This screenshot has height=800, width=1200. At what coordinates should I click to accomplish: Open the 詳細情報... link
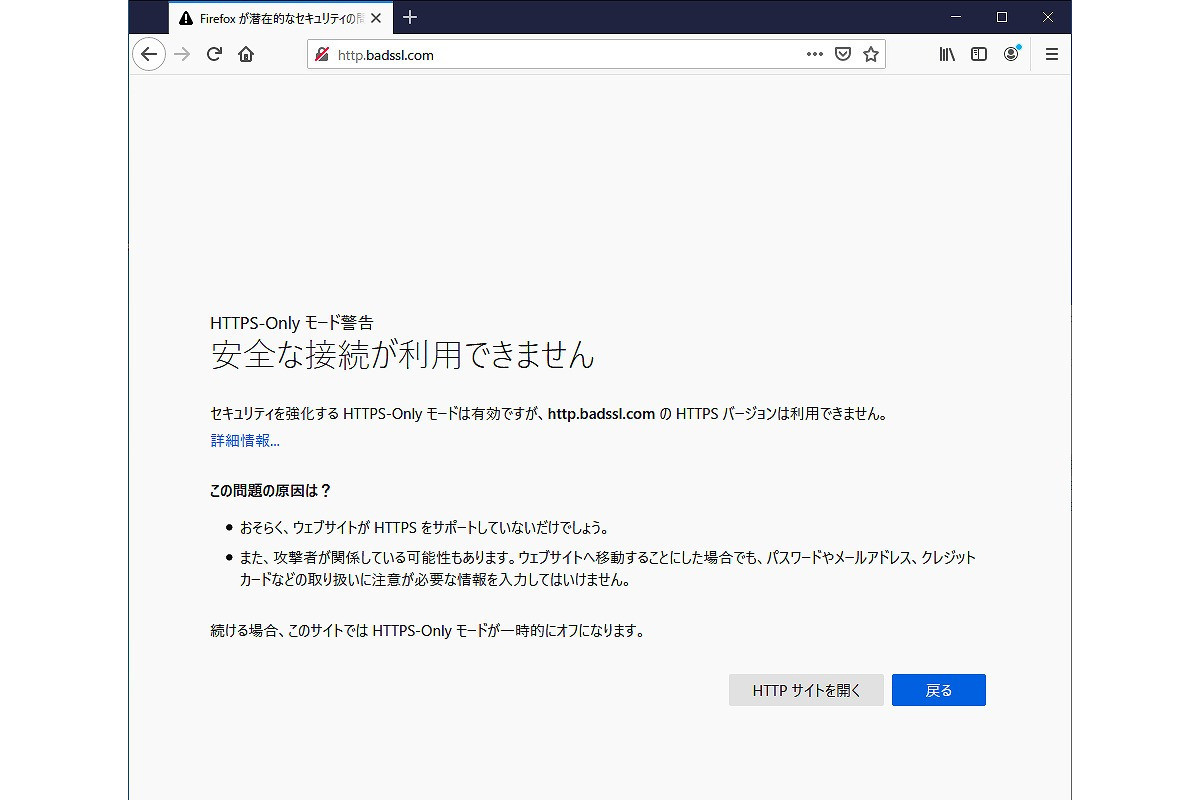(245, 441)
